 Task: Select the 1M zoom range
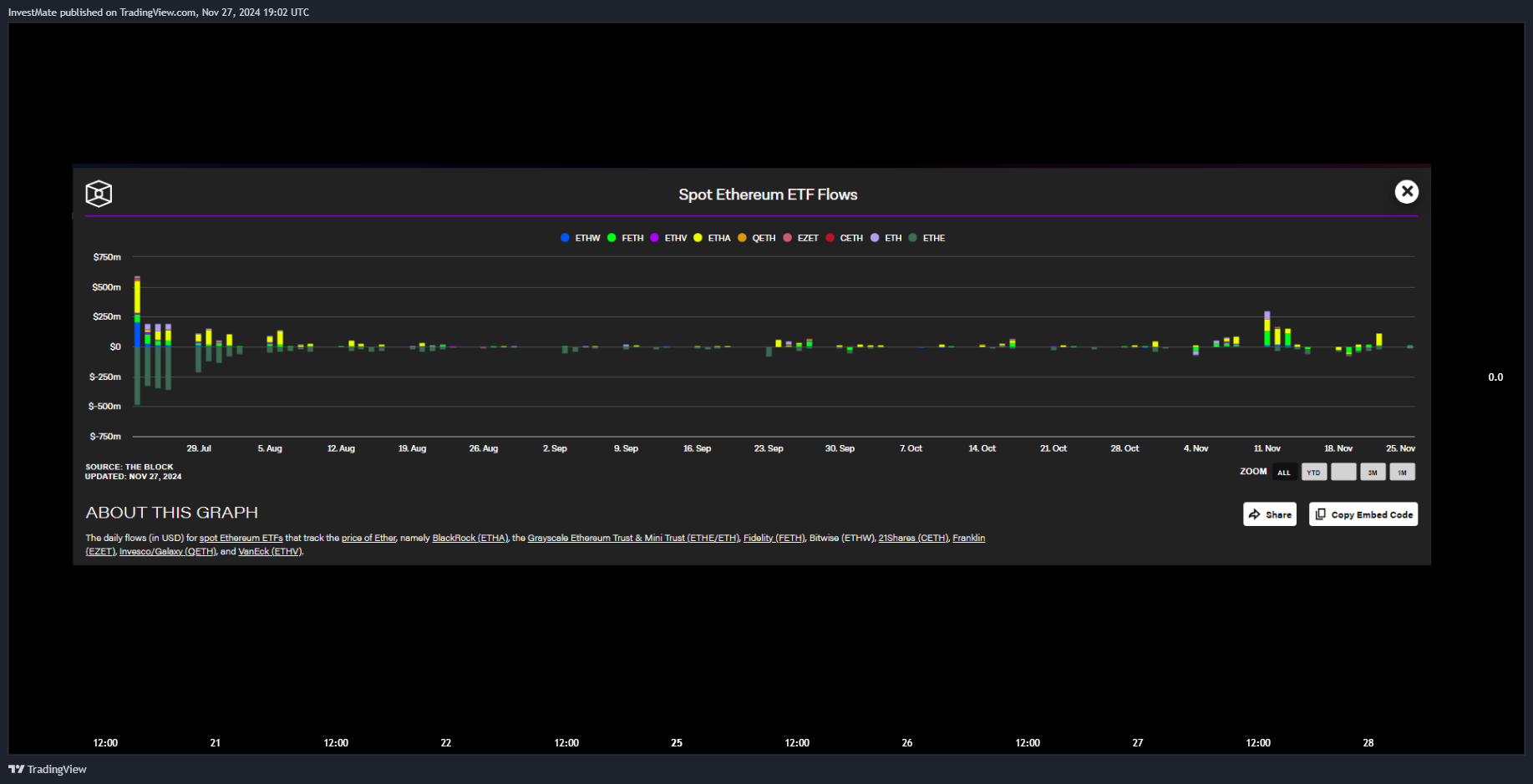pos(1403,473)
